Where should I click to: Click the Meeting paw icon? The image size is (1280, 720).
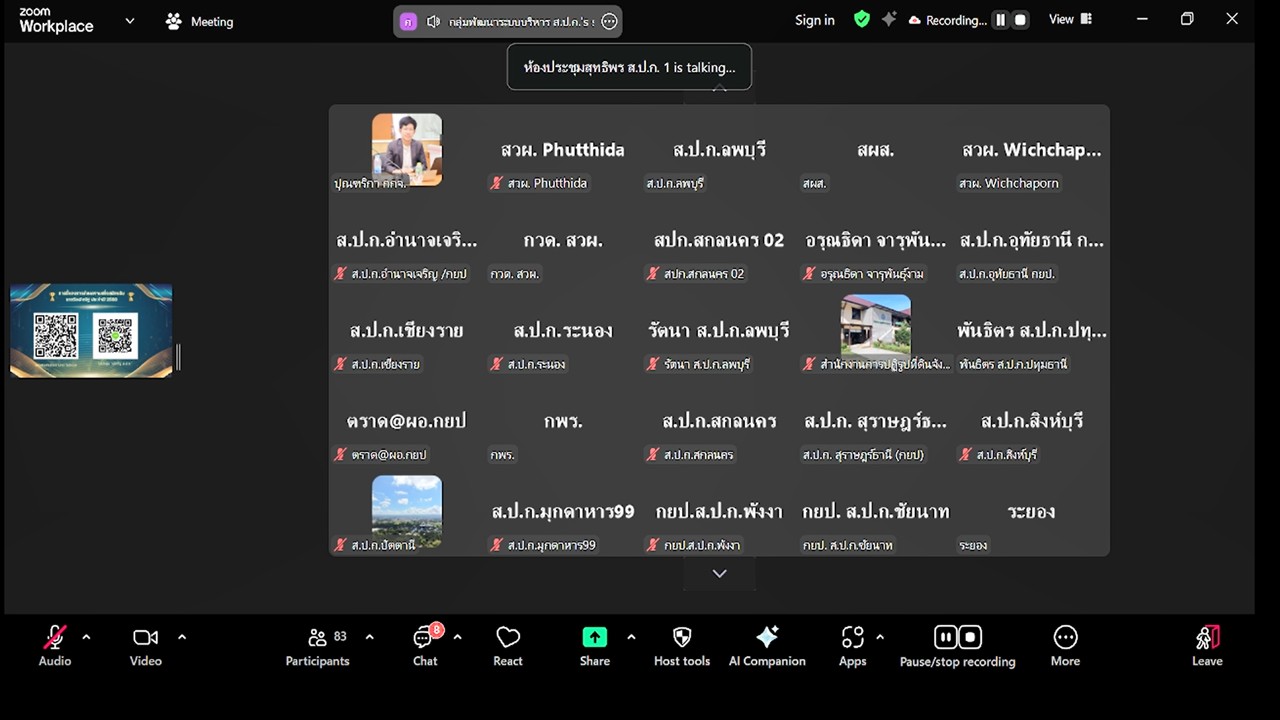pos(174,21)
